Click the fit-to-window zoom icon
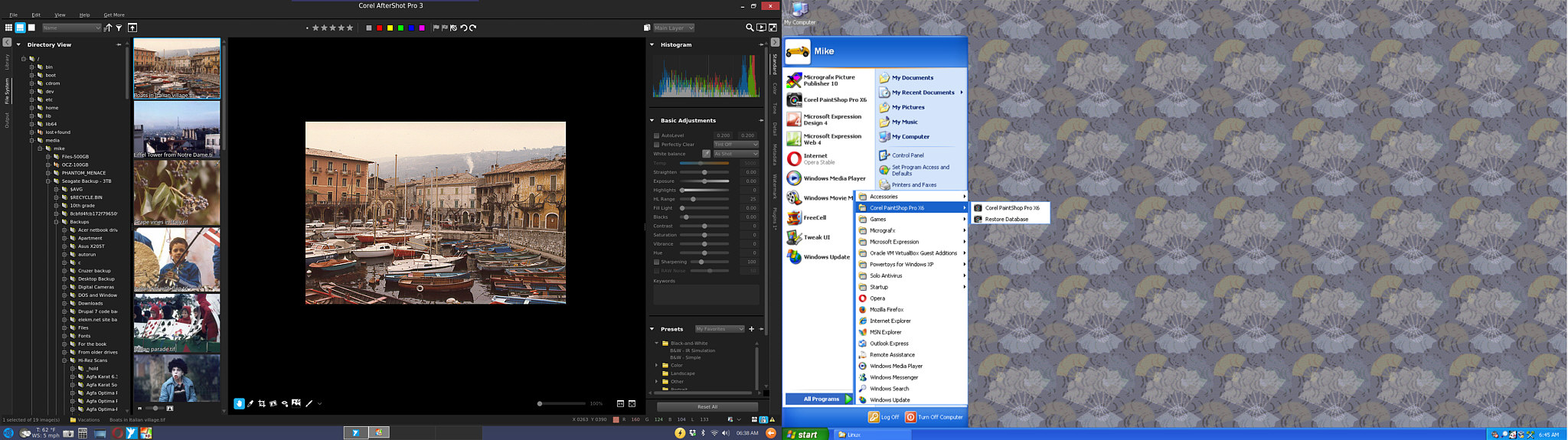Viewport: 1568px width, 440px height. [x=632, y=403]
